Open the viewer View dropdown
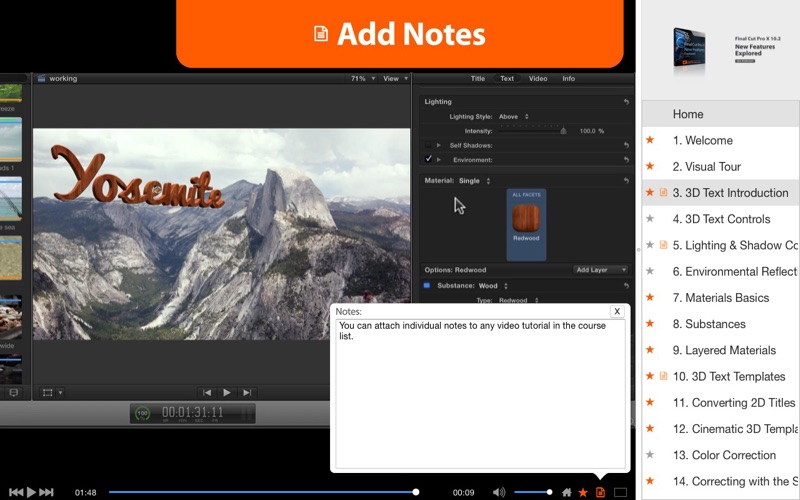This screenshot has width=800, height=500. pyautogui.click(x=395, y=79)
